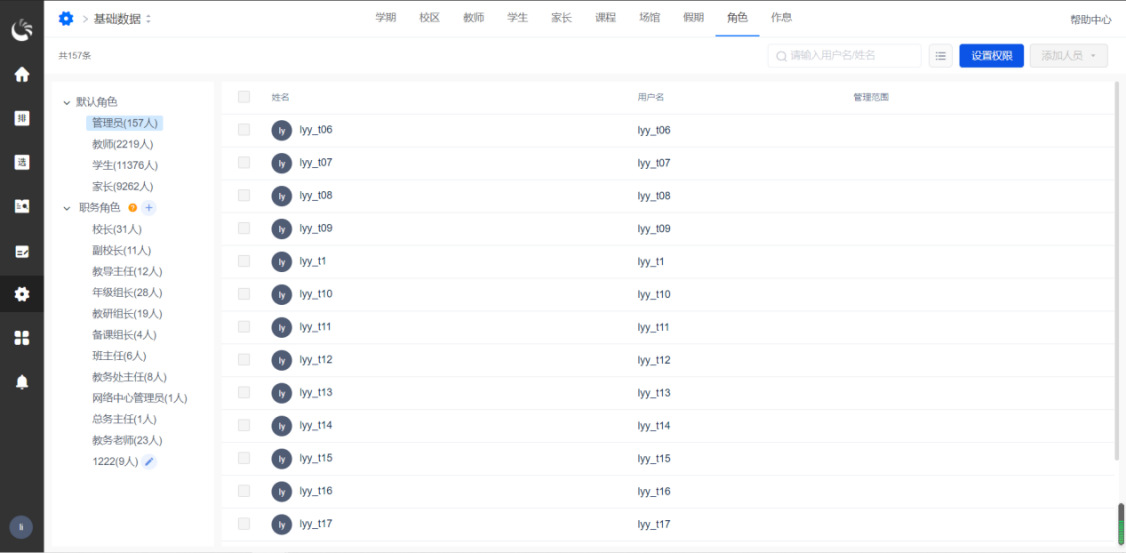Screen dimensions: 1126x553
Task: Focus the username/name search field
Action: [852, 56]
